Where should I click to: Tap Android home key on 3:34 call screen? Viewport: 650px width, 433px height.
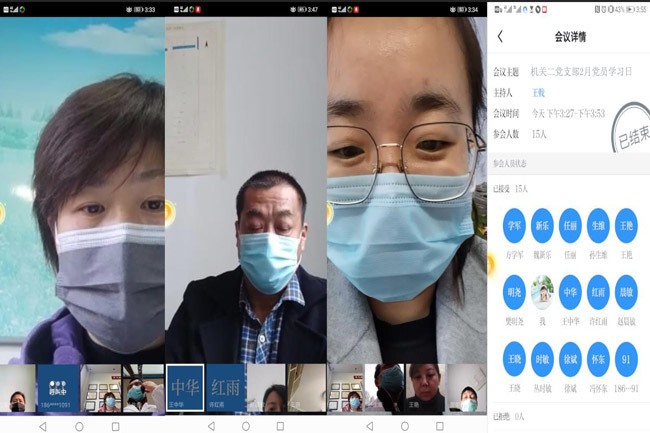pyautogui.click(x=405, y=426)
